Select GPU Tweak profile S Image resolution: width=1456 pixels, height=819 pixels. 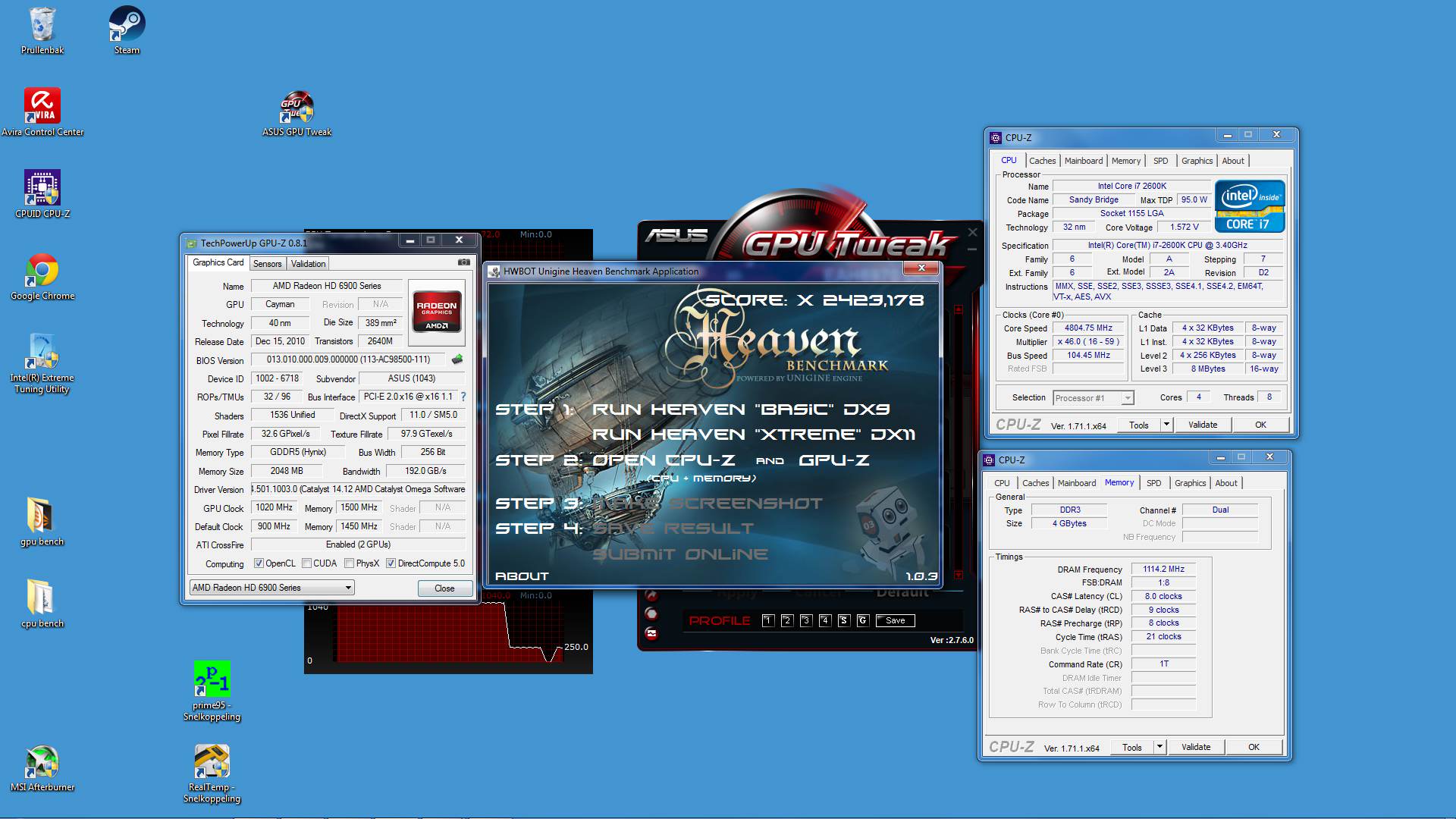tap(843, 620)
